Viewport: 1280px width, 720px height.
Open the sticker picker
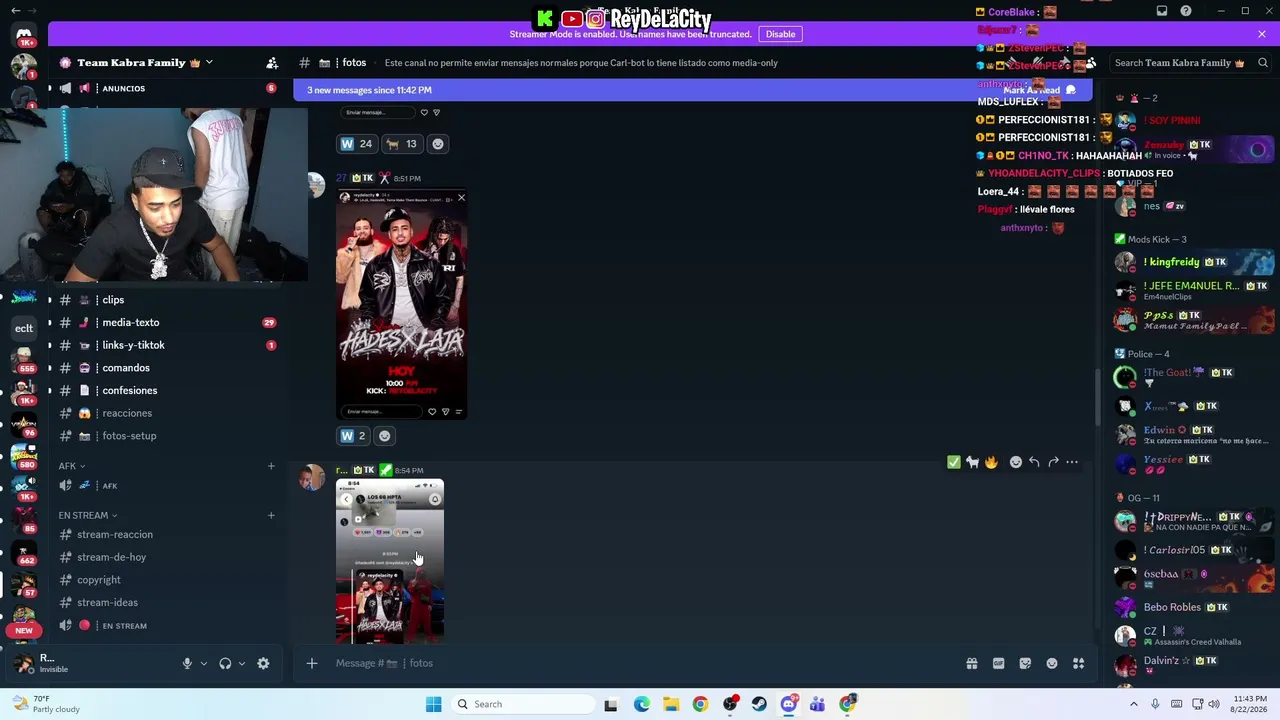1025,663
